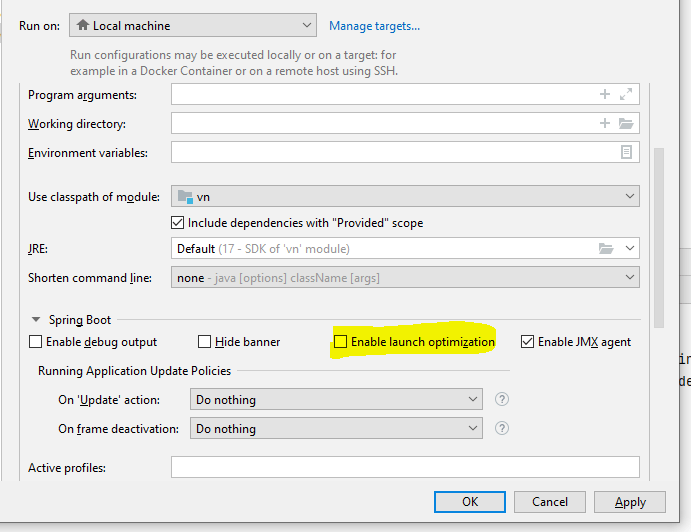Open help for On 'Update' action
This screenshot has width=691, height=532.
[x=502, y=399]
